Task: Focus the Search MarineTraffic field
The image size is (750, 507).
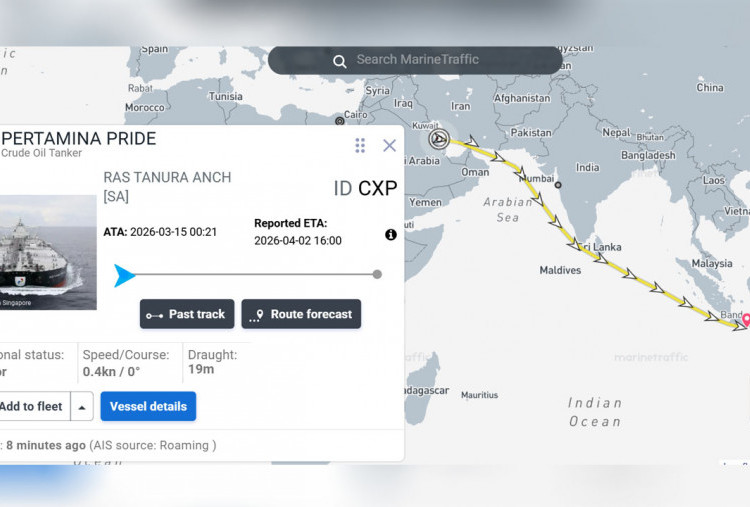Action: click(415, 60)
